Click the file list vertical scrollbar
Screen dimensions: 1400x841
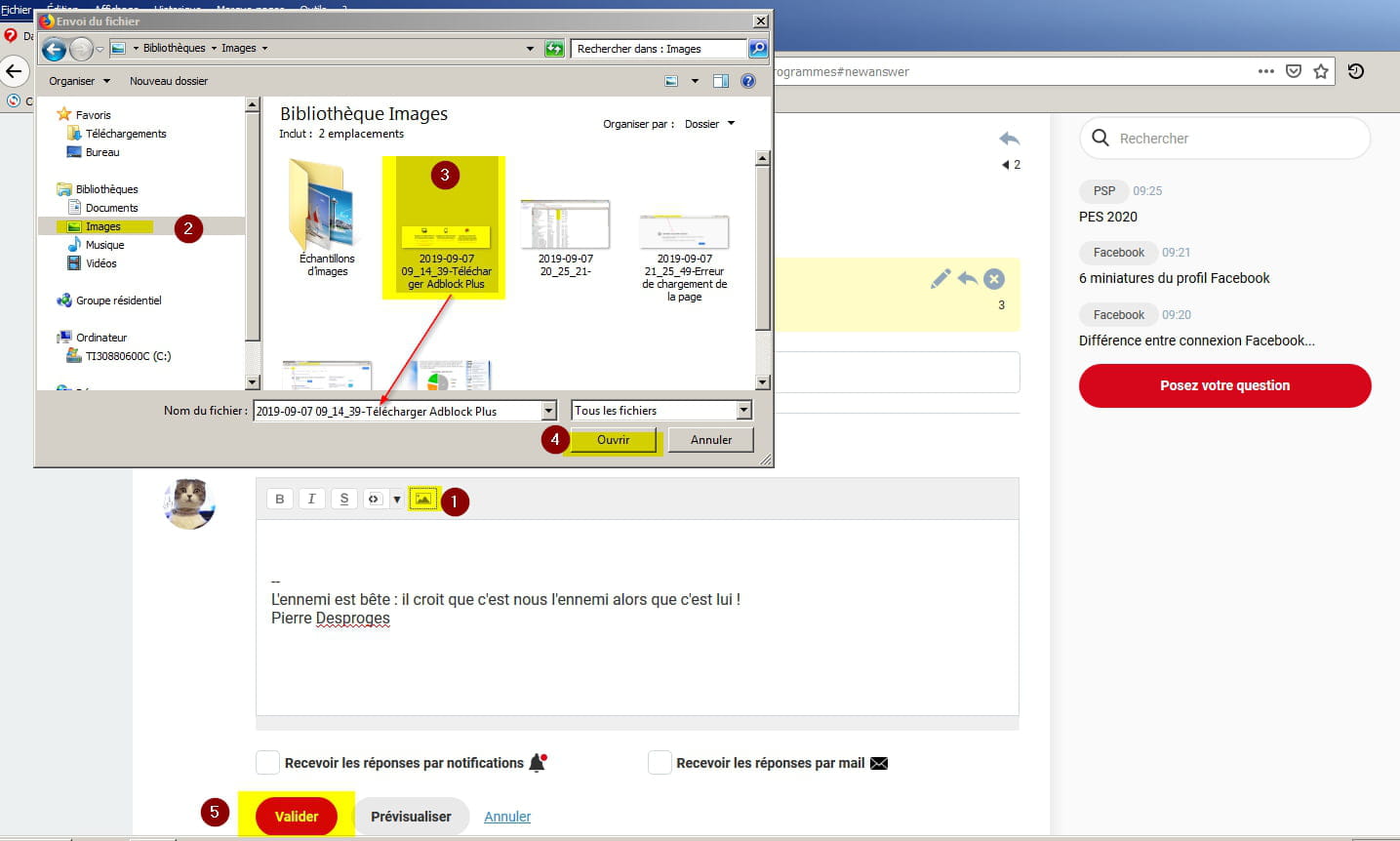763,248
